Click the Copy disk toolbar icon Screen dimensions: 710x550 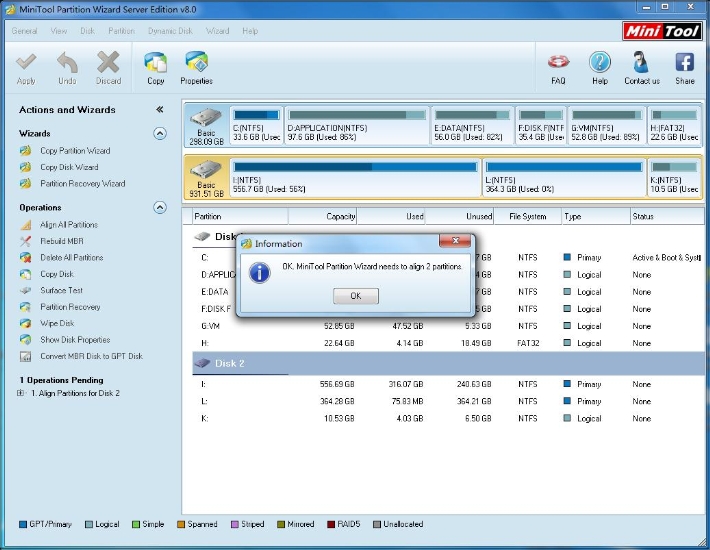click(x=155, y=64)
